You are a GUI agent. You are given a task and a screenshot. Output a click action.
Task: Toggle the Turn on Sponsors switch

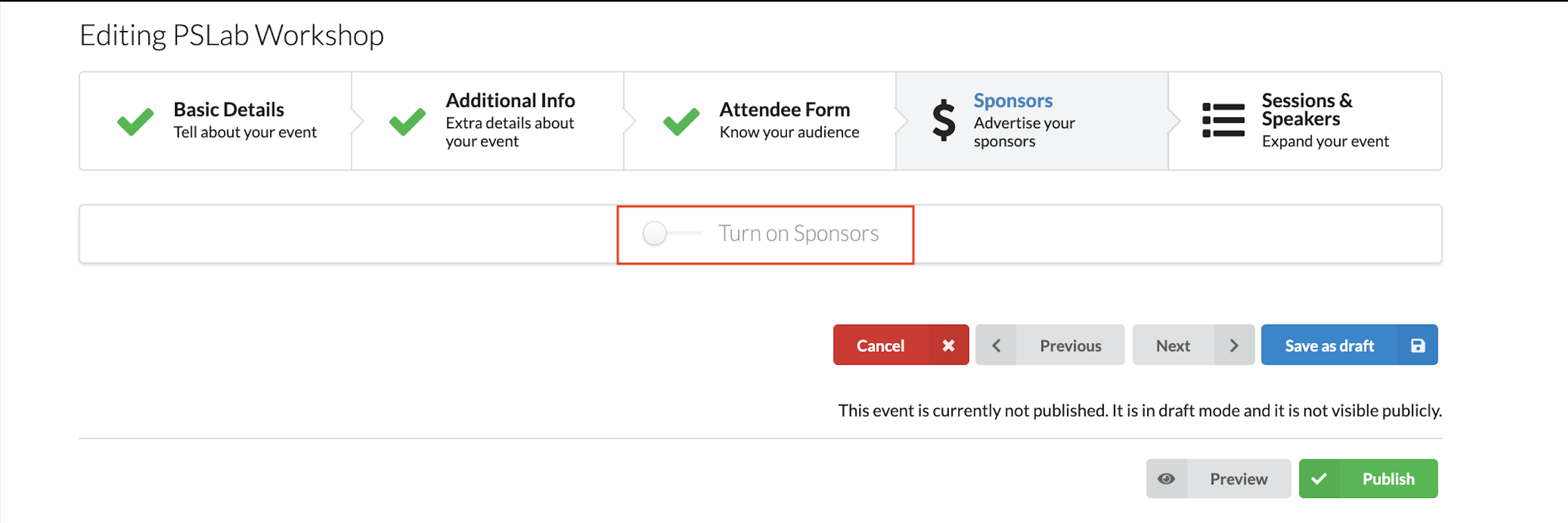pos(671,233)
